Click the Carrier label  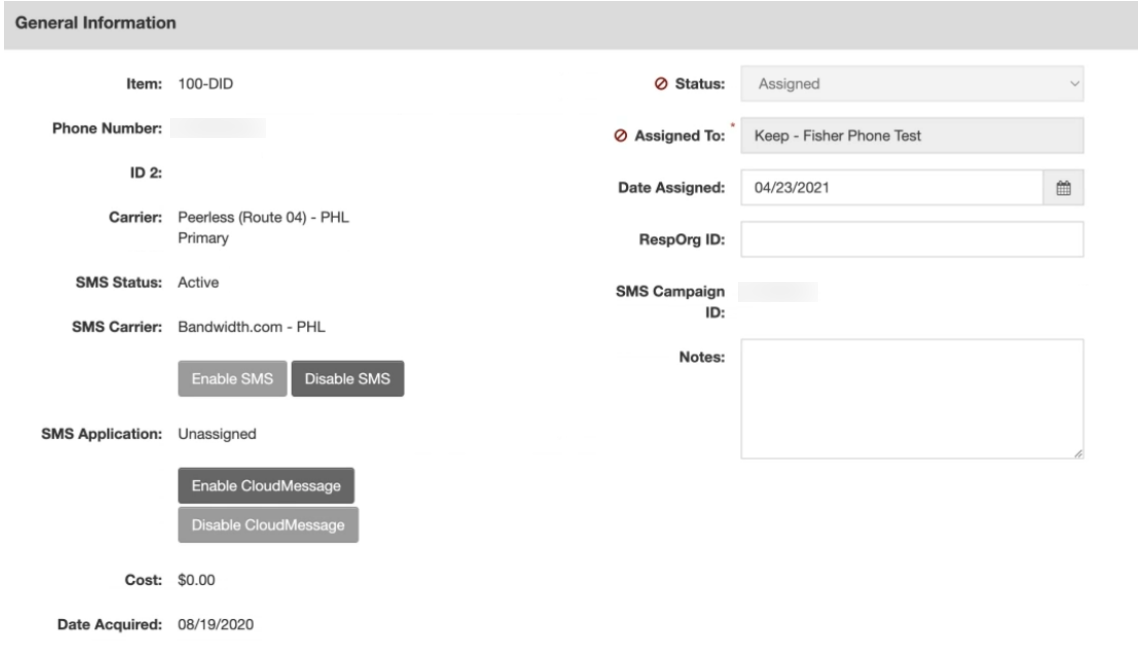pyautogui.click(x=135, y=218)
